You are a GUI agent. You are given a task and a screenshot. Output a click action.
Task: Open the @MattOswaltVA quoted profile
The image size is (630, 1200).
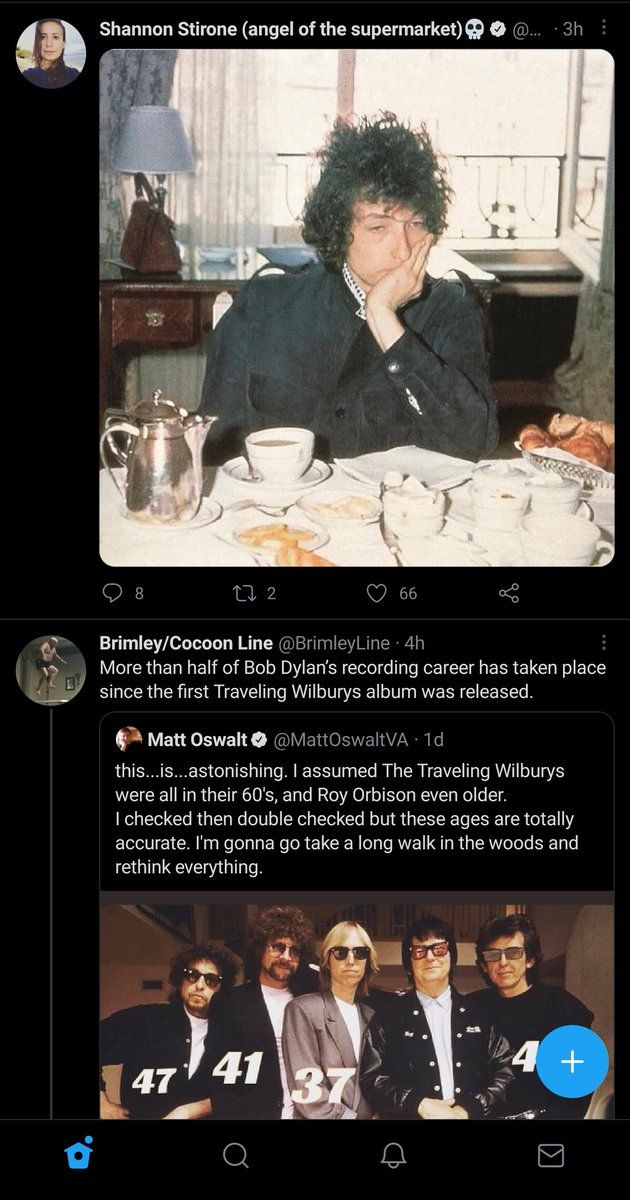344,740
